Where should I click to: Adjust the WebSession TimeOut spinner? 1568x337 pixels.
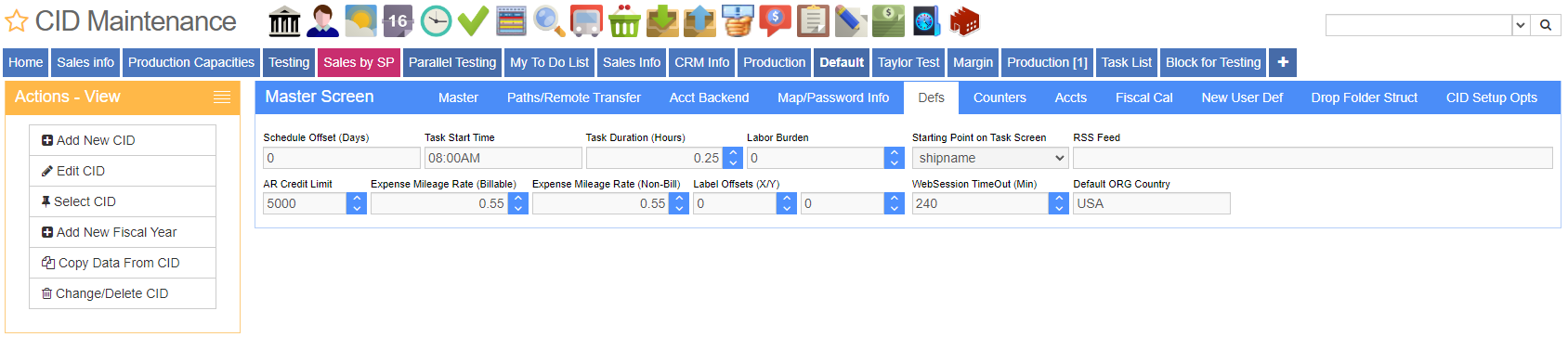click(1059, 203)
